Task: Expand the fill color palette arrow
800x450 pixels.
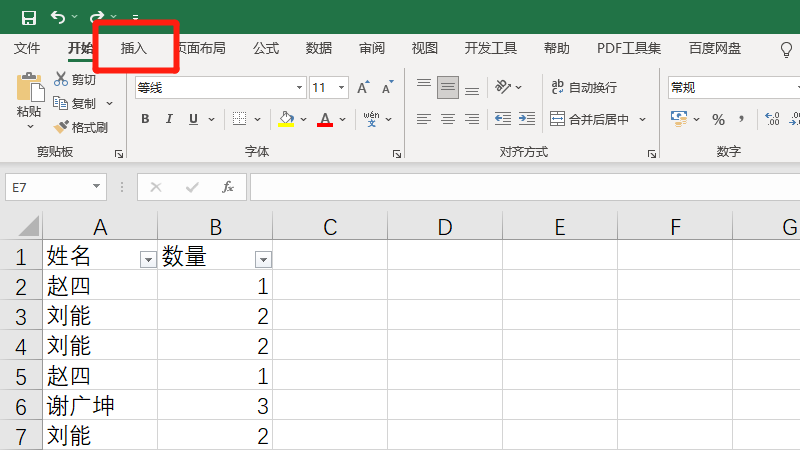Action: (x=303, y=119)
